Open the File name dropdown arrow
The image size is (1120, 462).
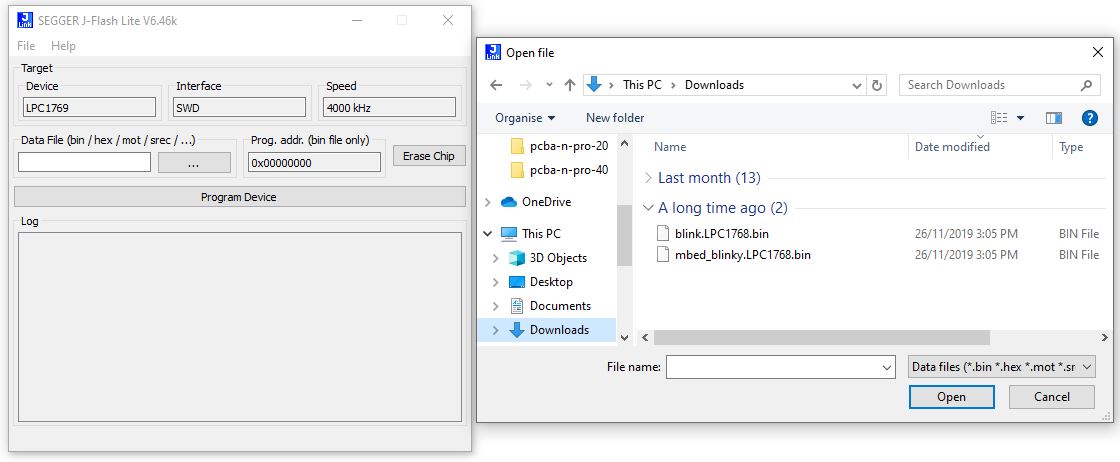tap(887, 367)
